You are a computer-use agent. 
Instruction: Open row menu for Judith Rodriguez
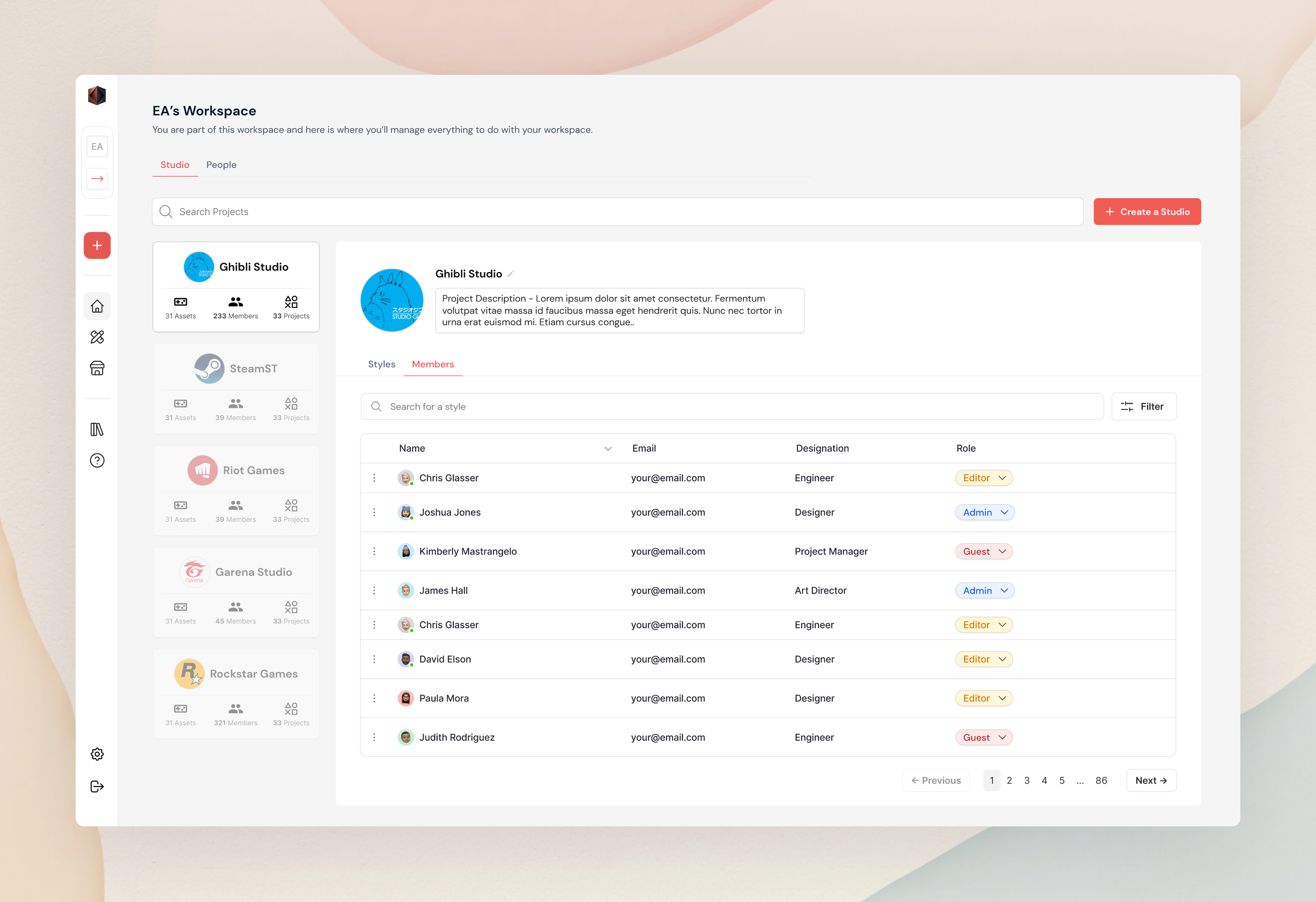(x=374, y=737)
